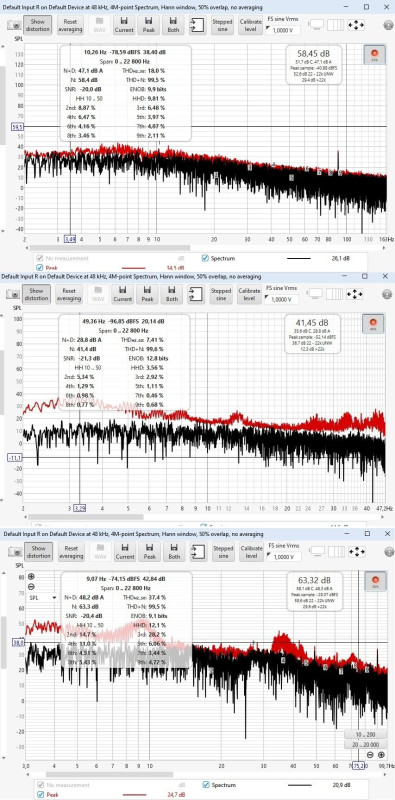Save Both traces in 63,32 dB window
This screenshot has width=395, height=800.
[x=174, y=551]
